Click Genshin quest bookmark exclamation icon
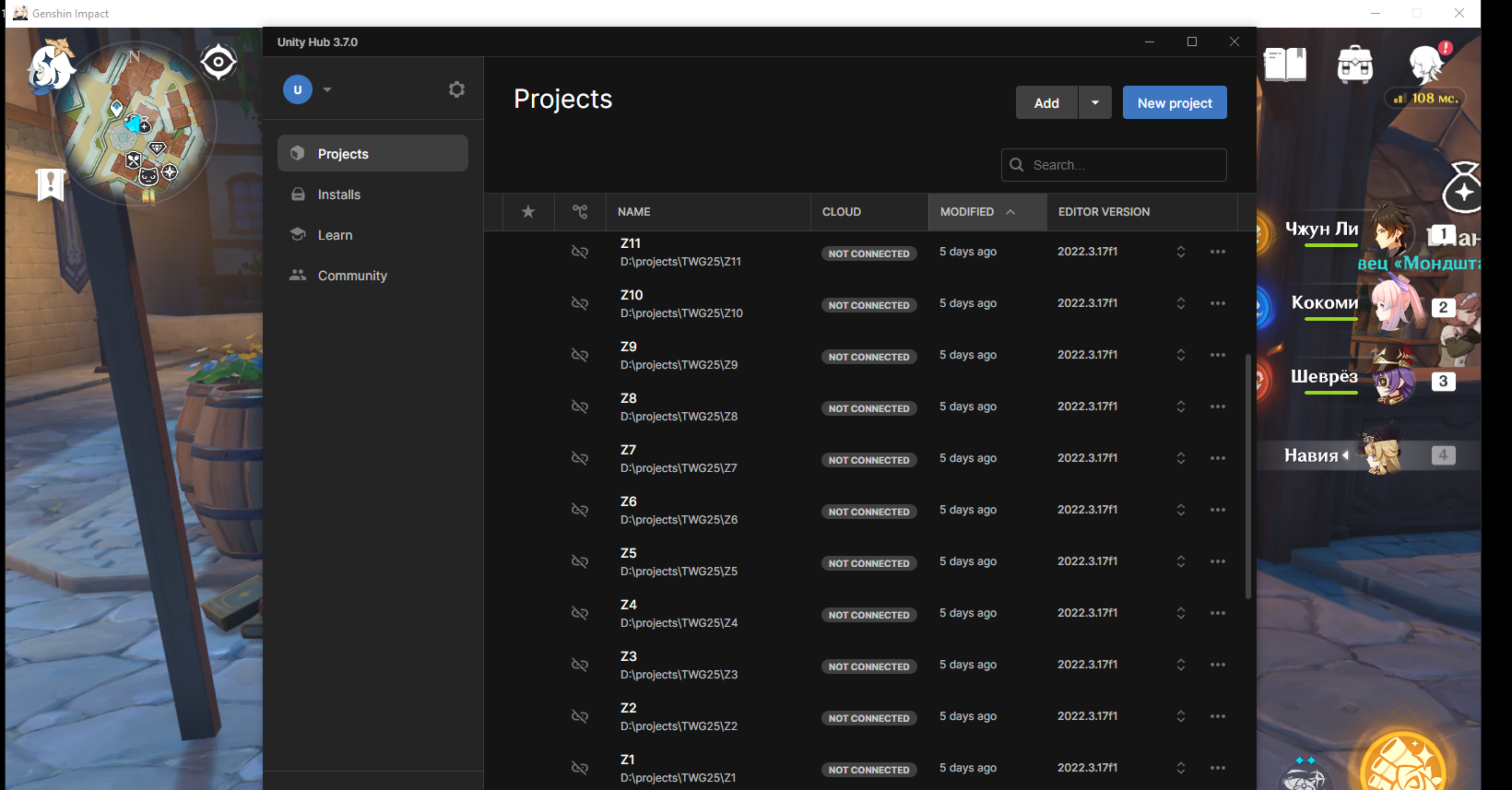1512x790 pixels. point(50,184)
